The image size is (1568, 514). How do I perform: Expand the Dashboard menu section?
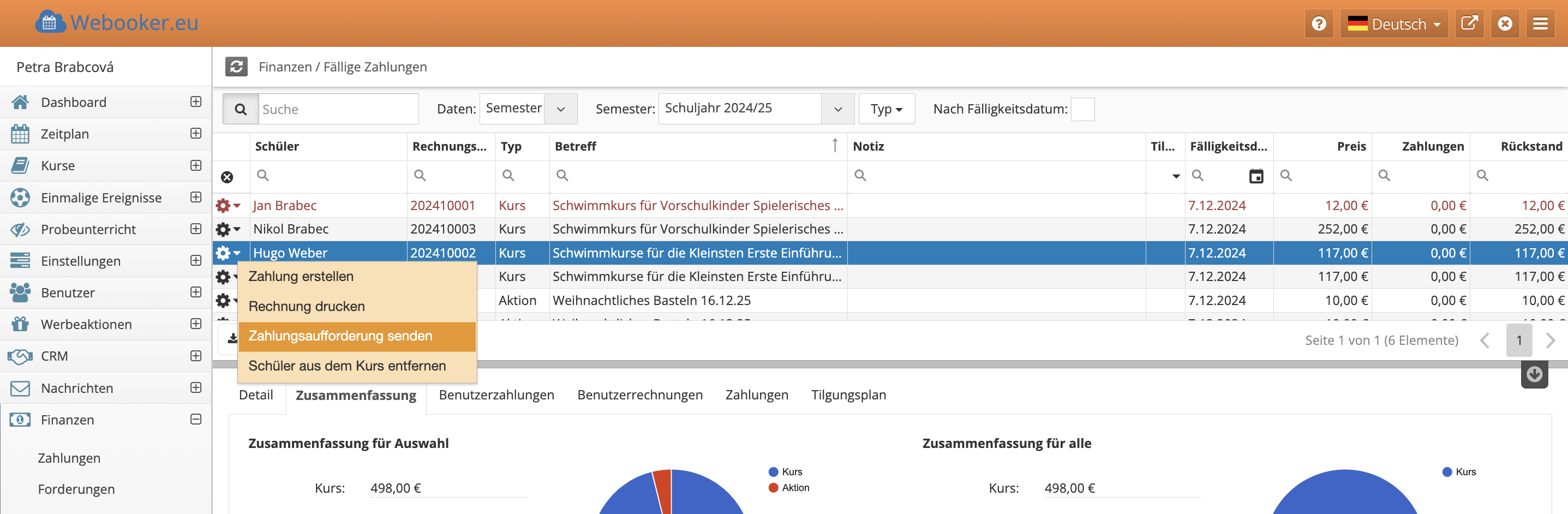195,101
